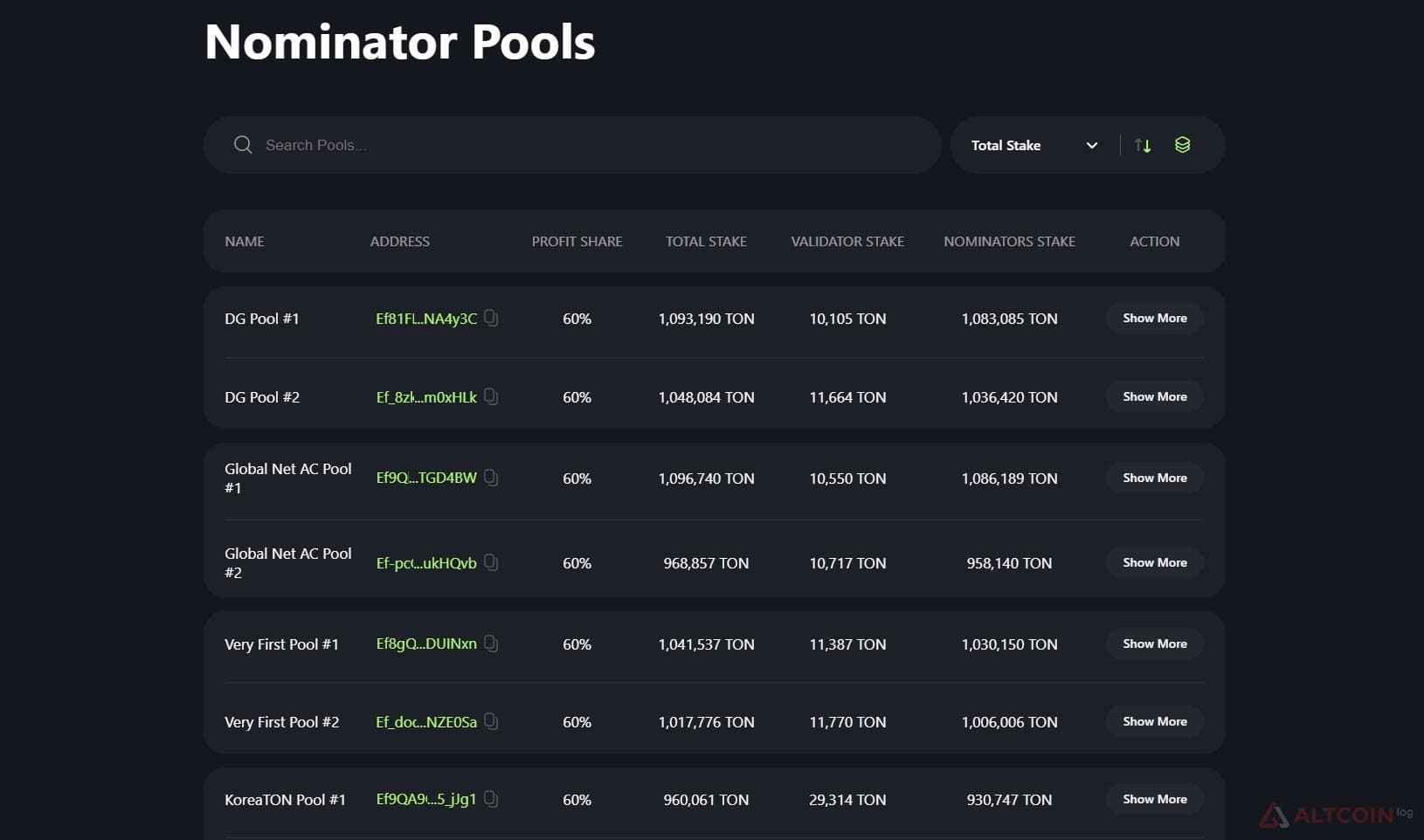Toggle the sort direction arrows icon

point(1143,145)
